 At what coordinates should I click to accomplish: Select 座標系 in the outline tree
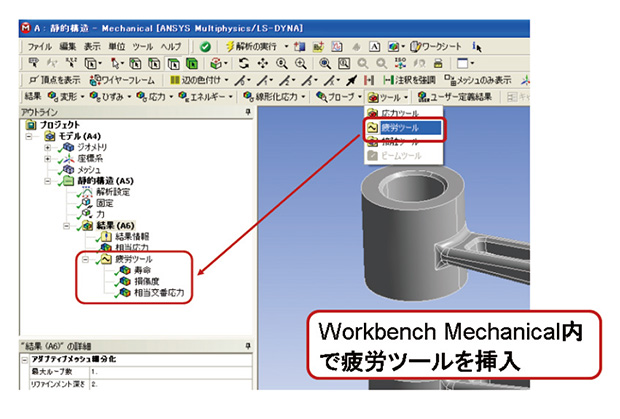click(x=90, y=159)
